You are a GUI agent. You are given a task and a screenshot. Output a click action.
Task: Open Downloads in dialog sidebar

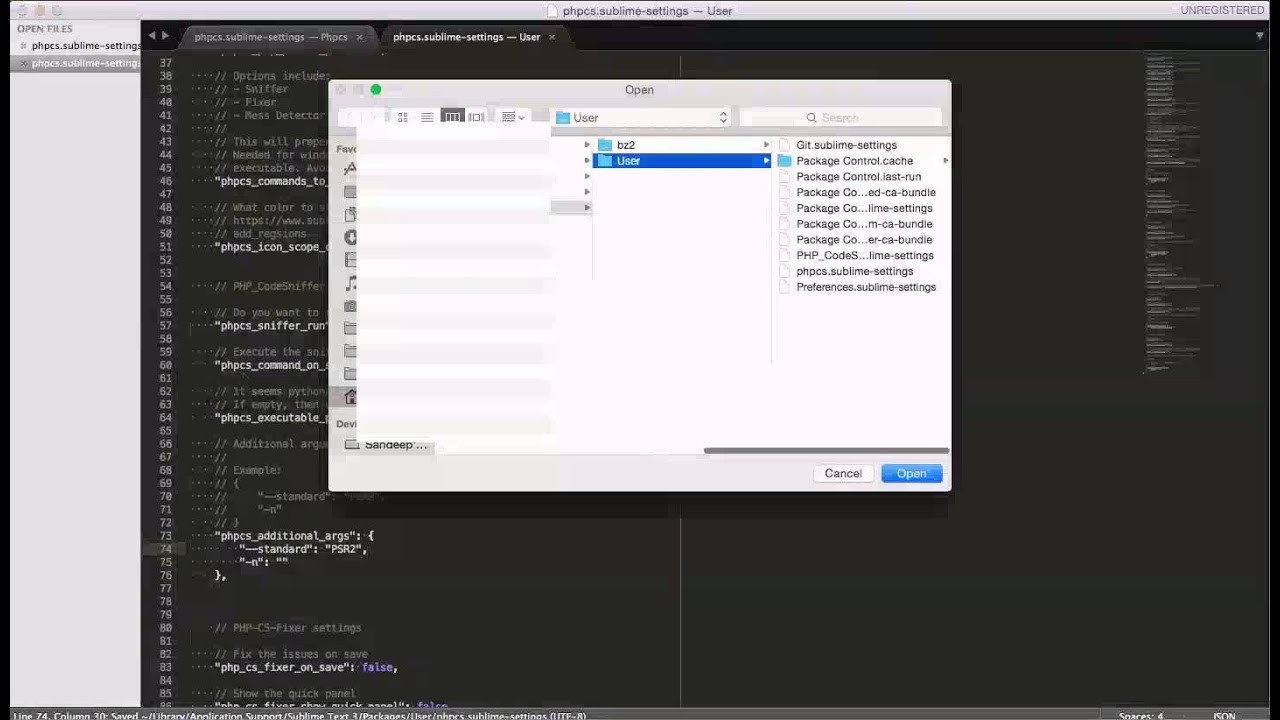[x=350, y=237]
